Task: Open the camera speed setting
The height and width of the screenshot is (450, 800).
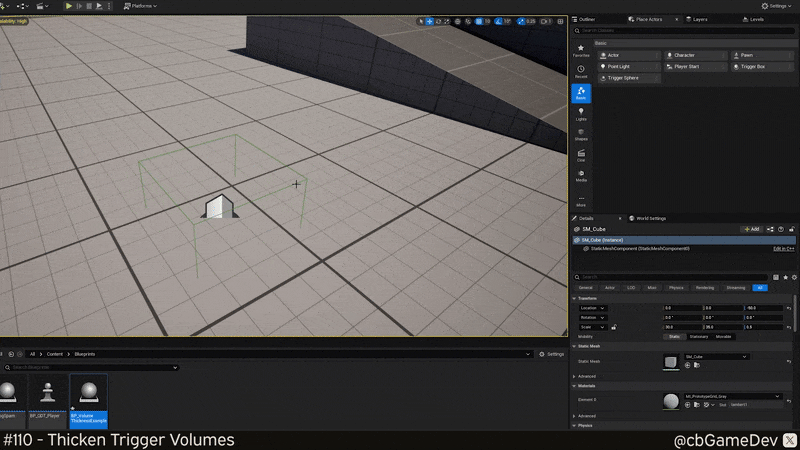Action: click(x=546, y=21)
